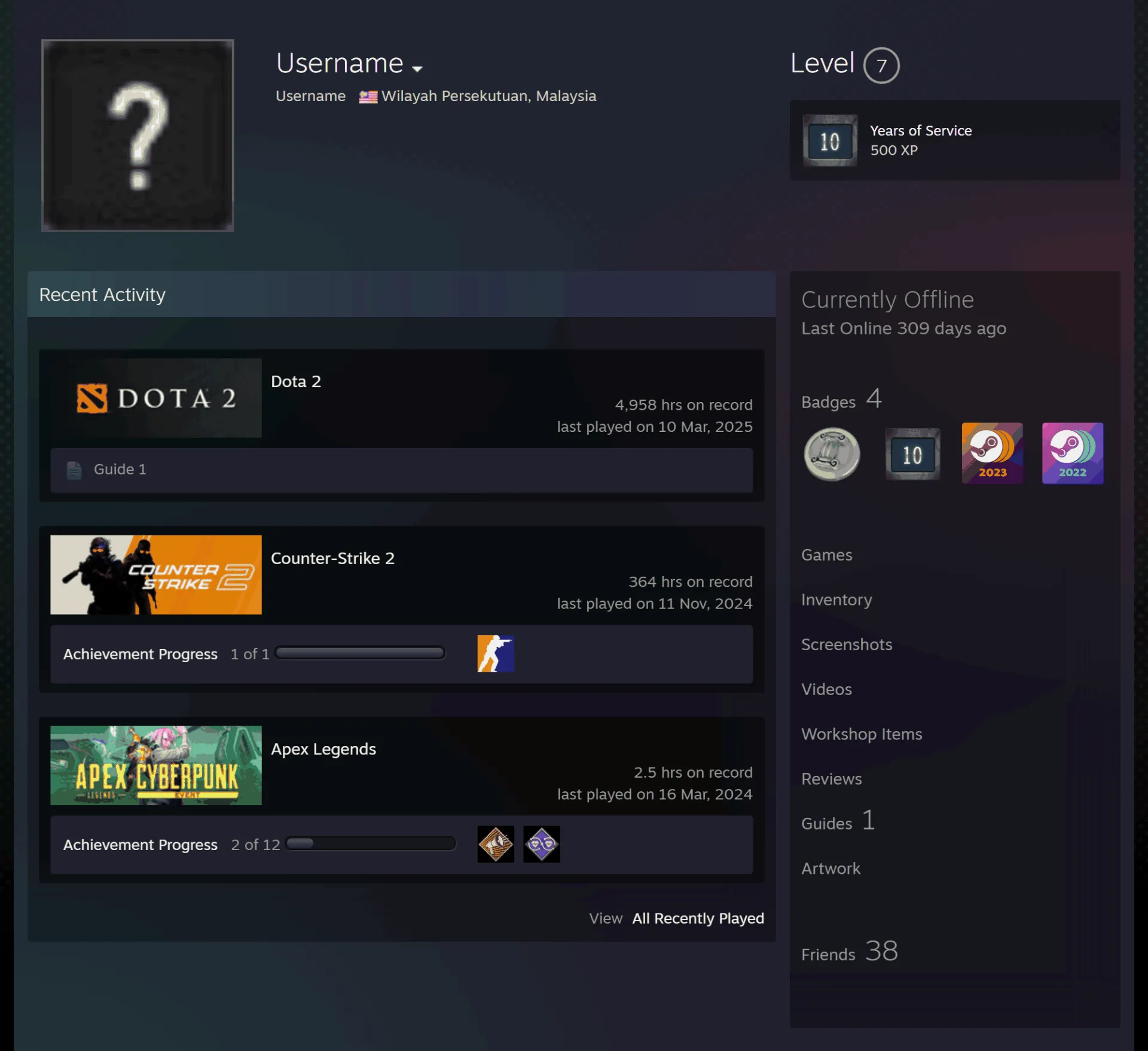Open the Reviews link
This screenshot has width=1148, height=1051.
832,779
